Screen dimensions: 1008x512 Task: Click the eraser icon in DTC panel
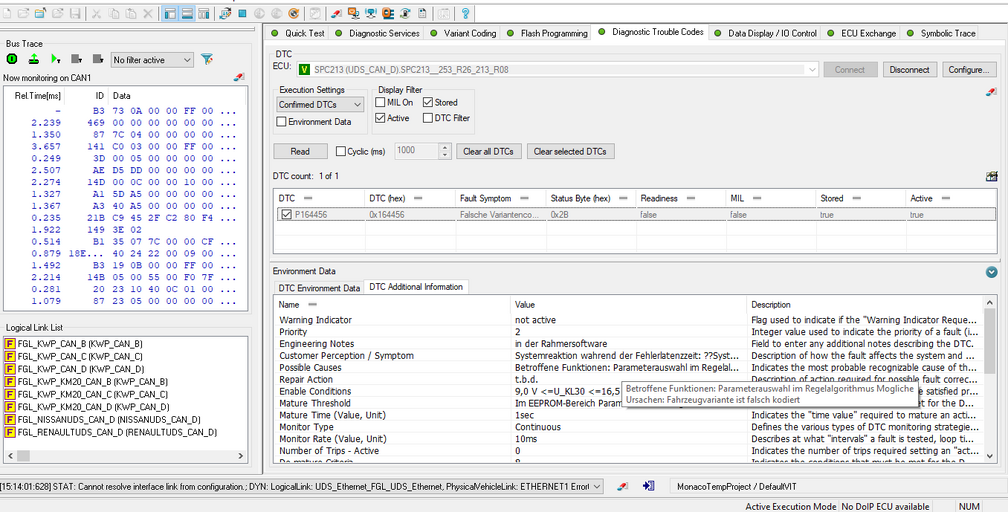(x=991, y=93)
